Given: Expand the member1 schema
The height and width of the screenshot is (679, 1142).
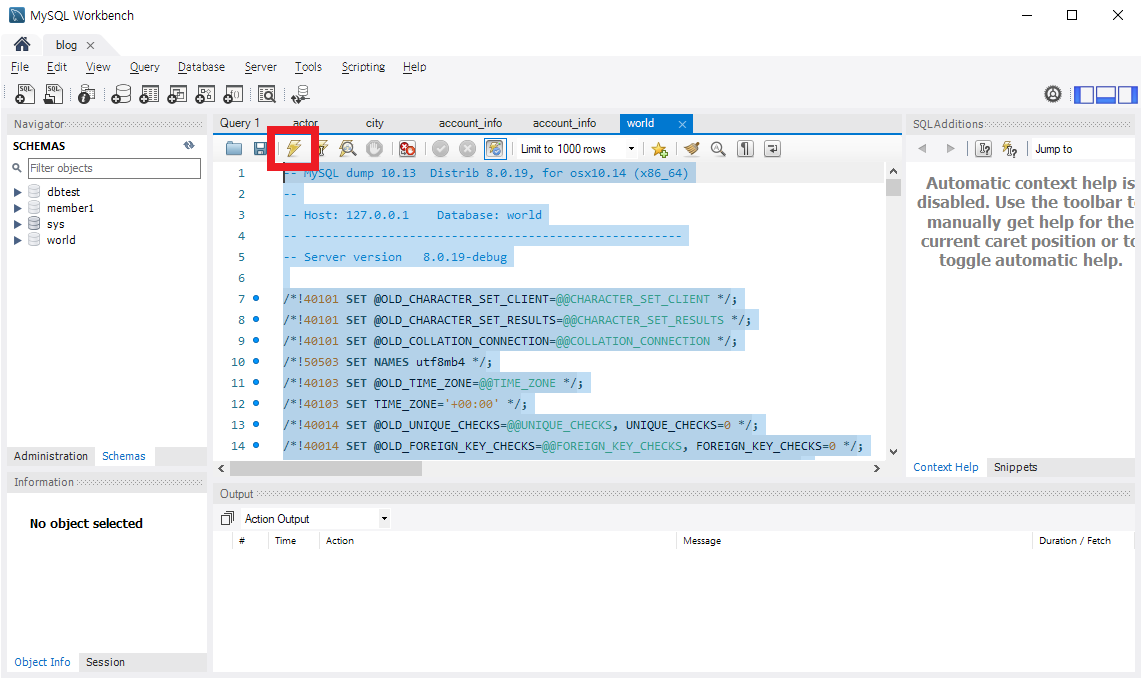Looking at the screenshot, I should (x=17, y=208).
